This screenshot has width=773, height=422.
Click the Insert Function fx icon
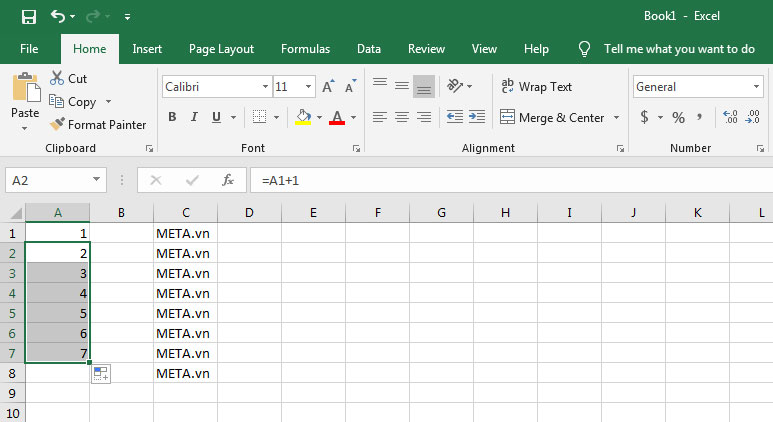[x=227, y=180]
